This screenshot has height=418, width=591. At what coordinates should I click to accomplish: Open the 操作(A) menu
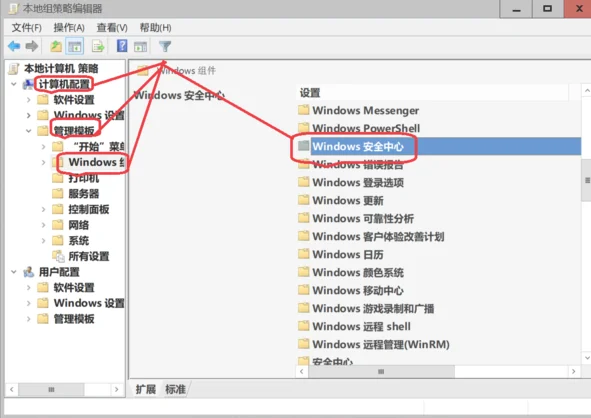click(x=69, y=28)
